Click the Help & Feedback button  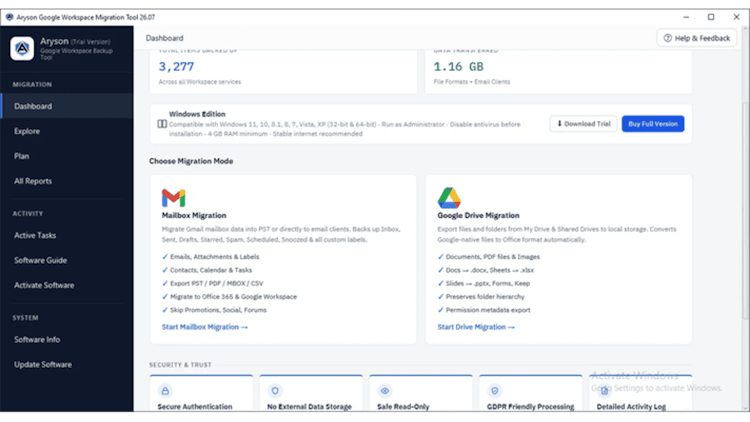(697, 38)
